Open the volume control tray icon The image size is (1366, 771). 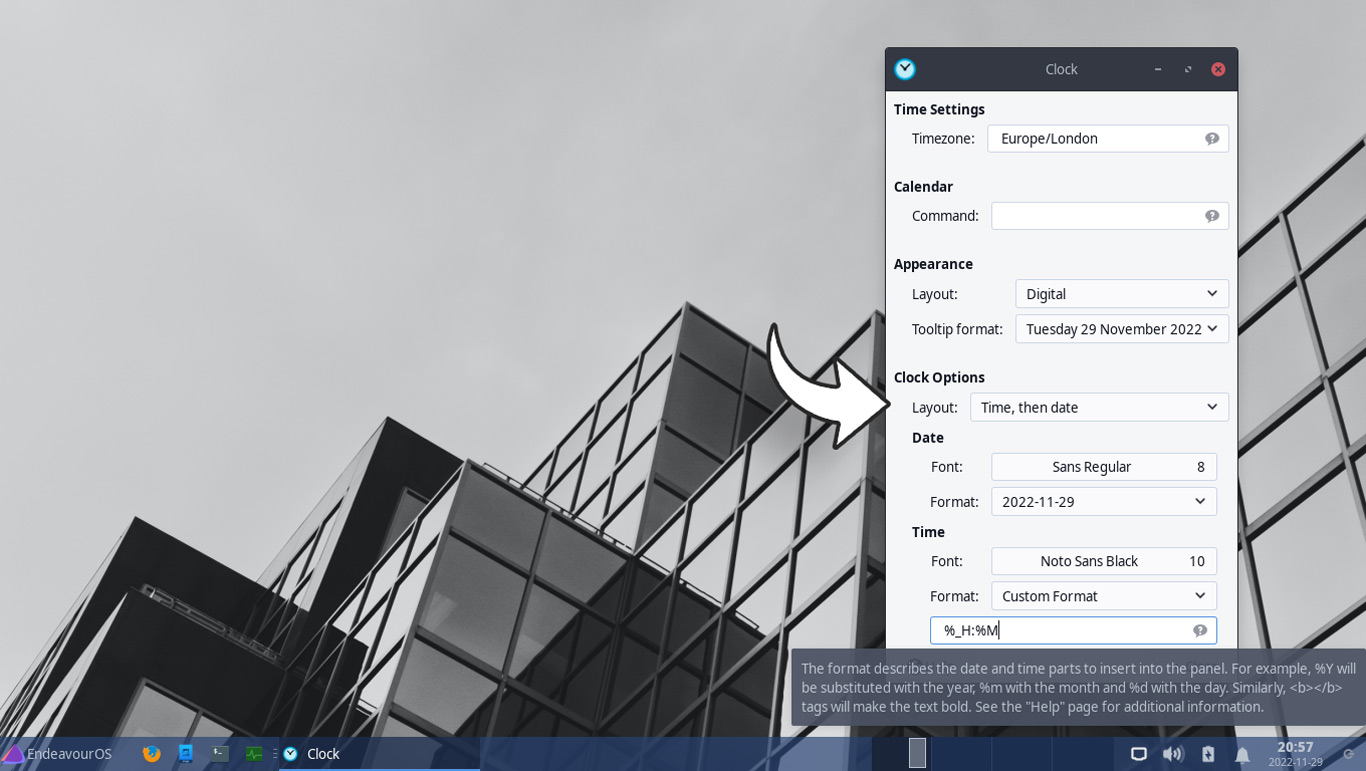point(1173,754)
